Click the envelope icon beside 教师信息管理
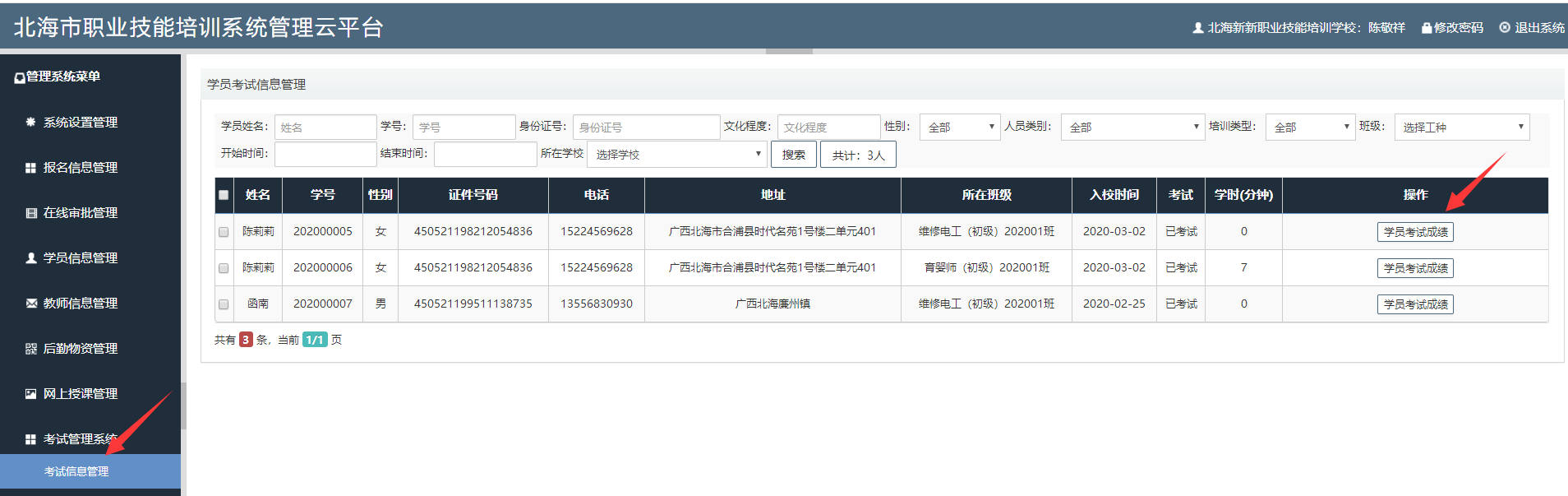This screenshot has width=1568, height=496. (x=30, y=304)
